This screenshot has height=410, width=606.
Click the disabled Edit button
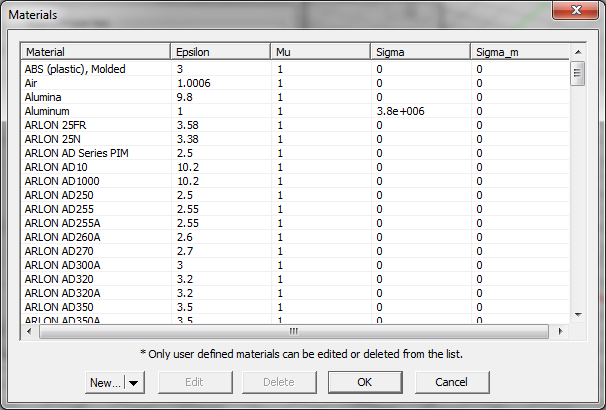195,382
